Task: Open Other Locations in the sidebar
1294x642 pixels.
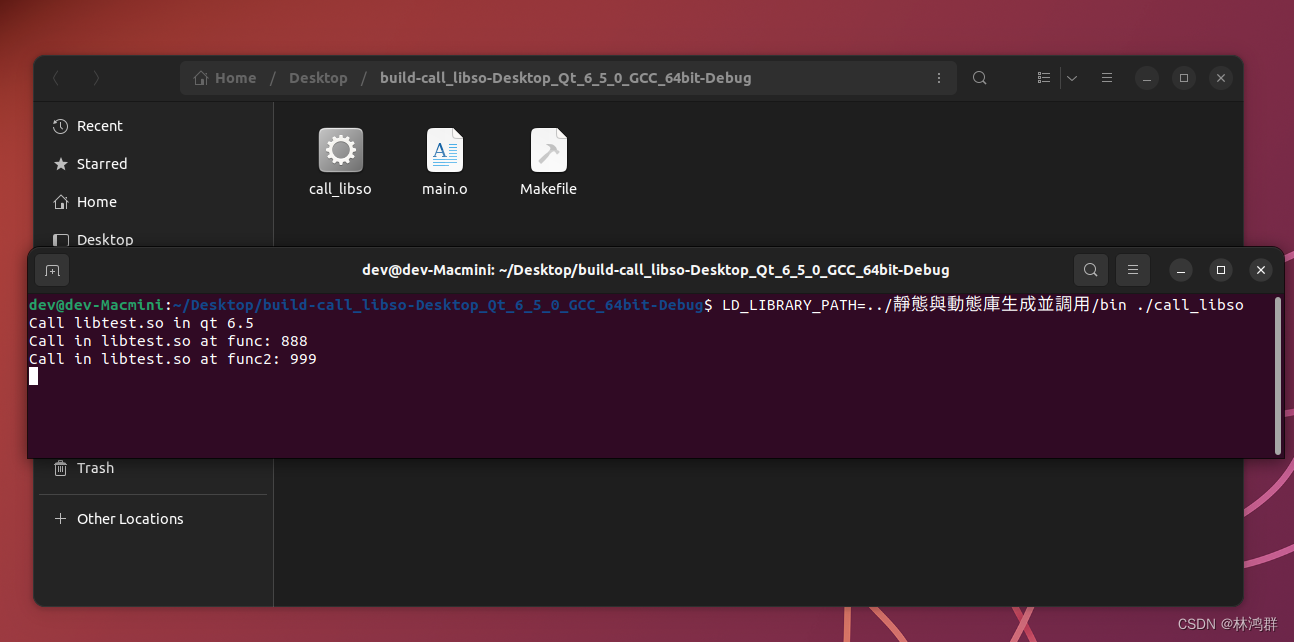Action: [154, 519]
